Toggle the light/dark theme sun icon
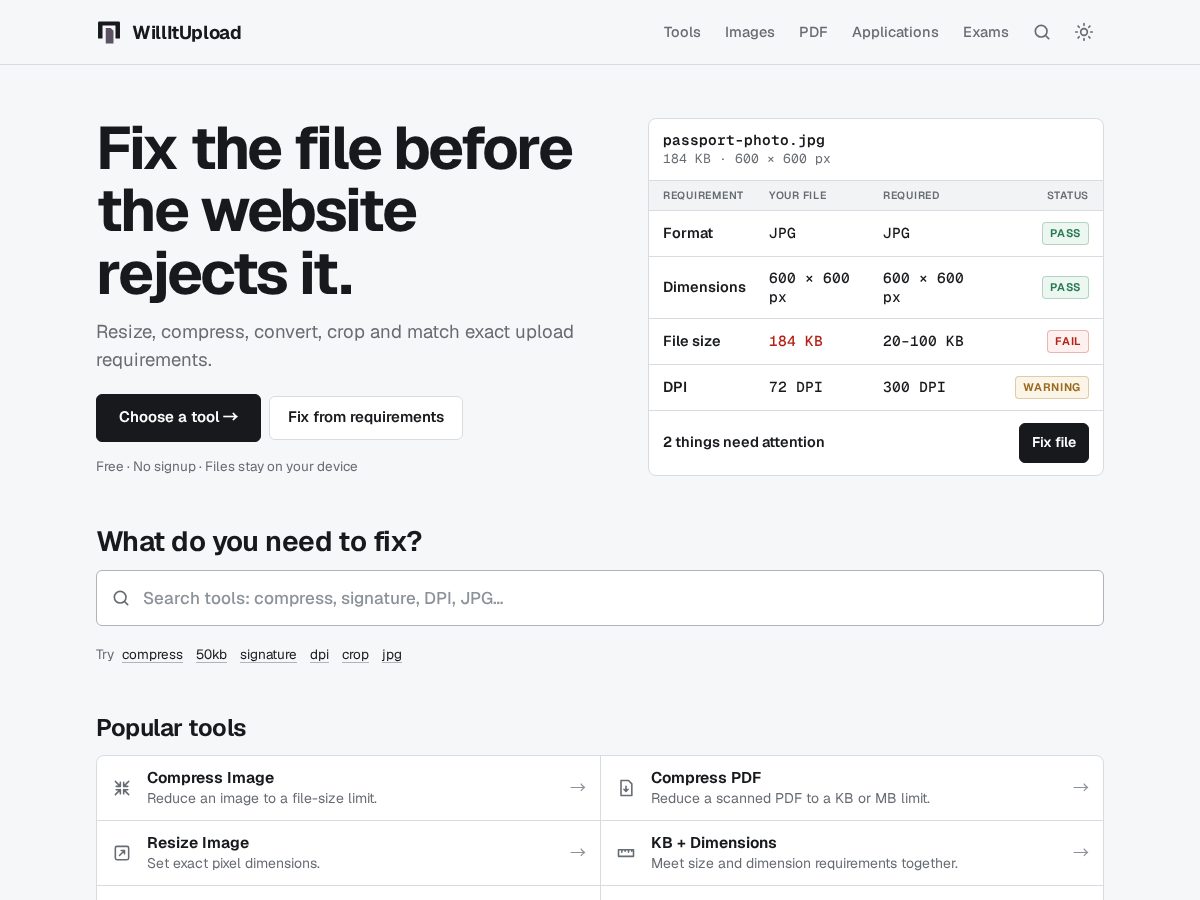Viewport: 1200px width, 900px height. tap(1084, 32)
